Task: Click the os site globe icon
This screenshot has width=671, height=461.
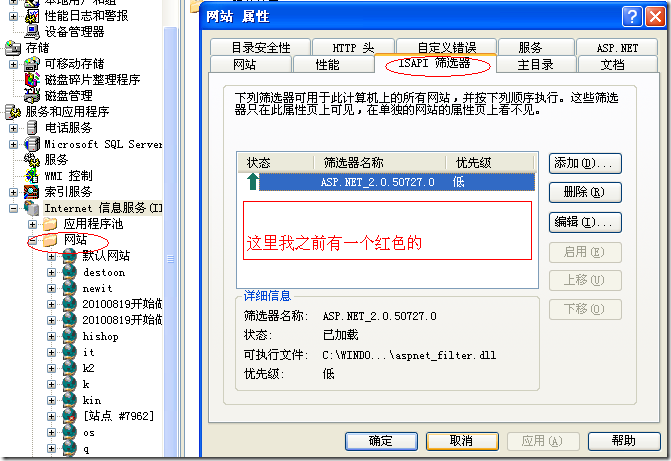Action: pyautogui.click(x=69, y=432)
